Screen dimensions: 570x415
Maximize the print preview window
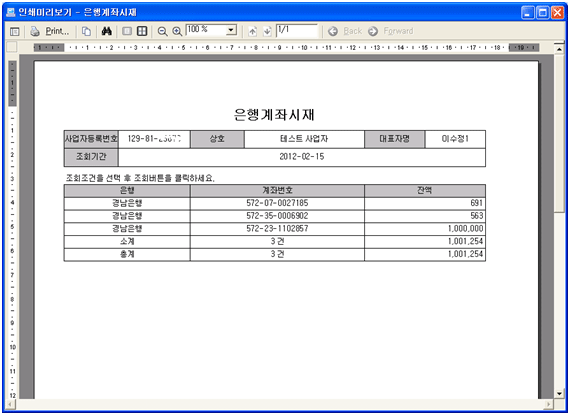pos(542,13)
